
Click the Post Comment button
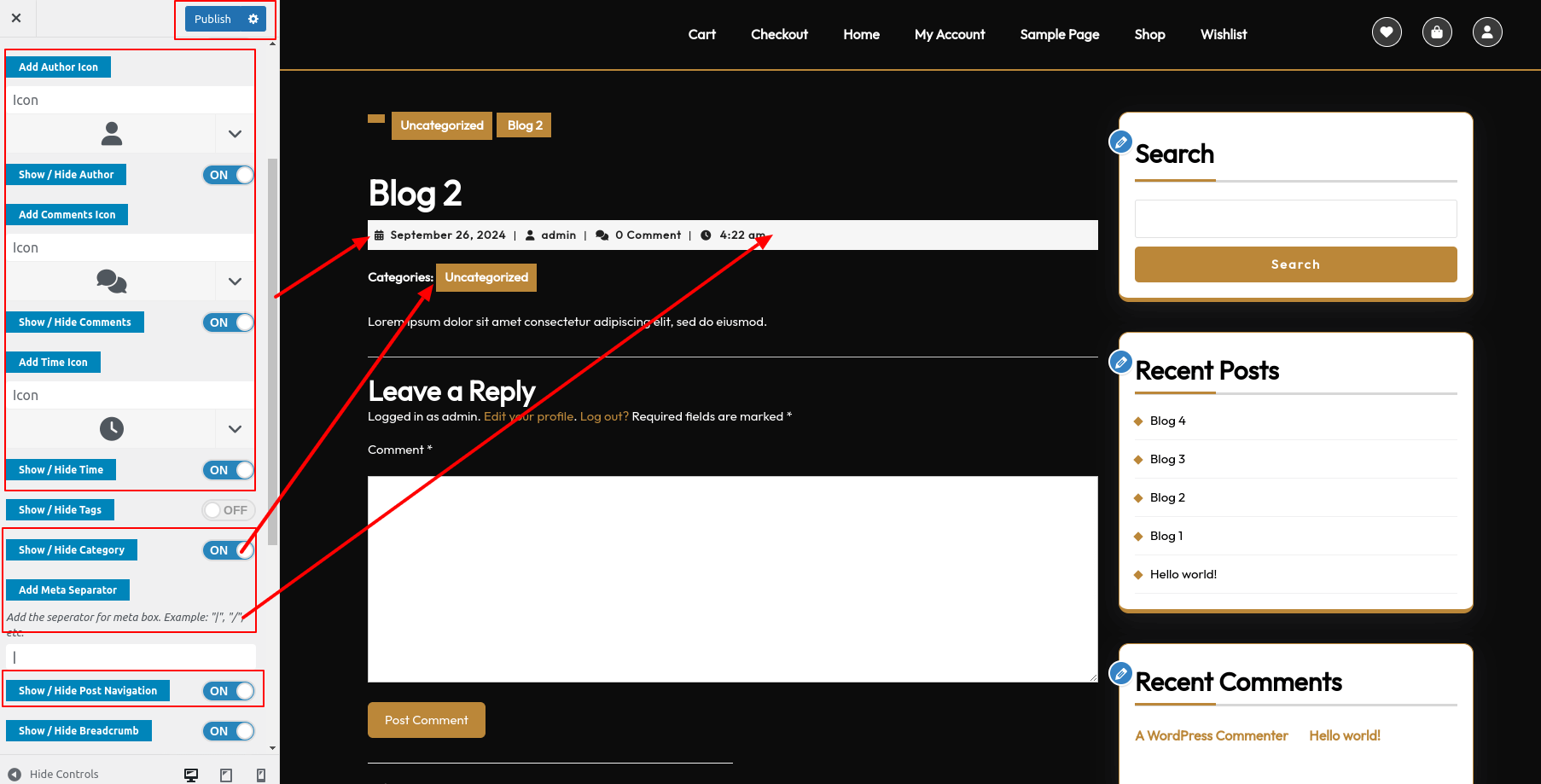[x=426, y=720]
